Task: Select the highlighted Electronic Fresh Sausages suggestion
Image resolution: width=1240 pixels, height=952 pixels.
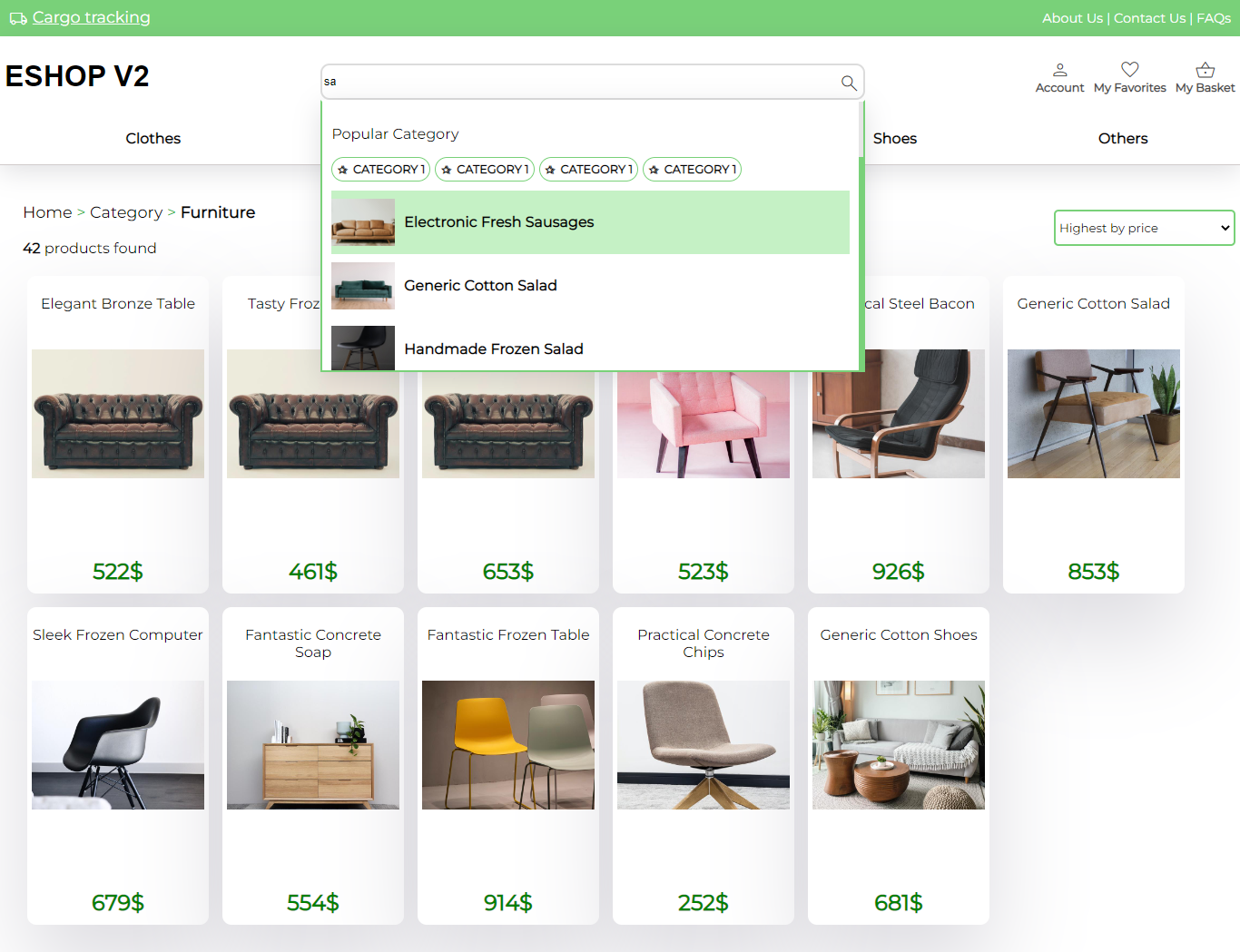Action: tap(590, 222)
